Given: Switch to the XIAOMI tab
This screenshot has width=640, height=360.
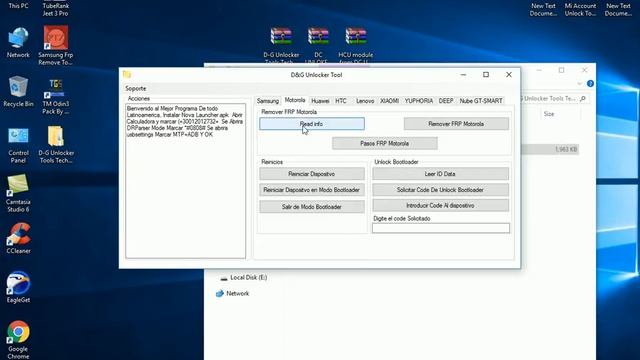Looking at the screenshot, I should point(389,101).
